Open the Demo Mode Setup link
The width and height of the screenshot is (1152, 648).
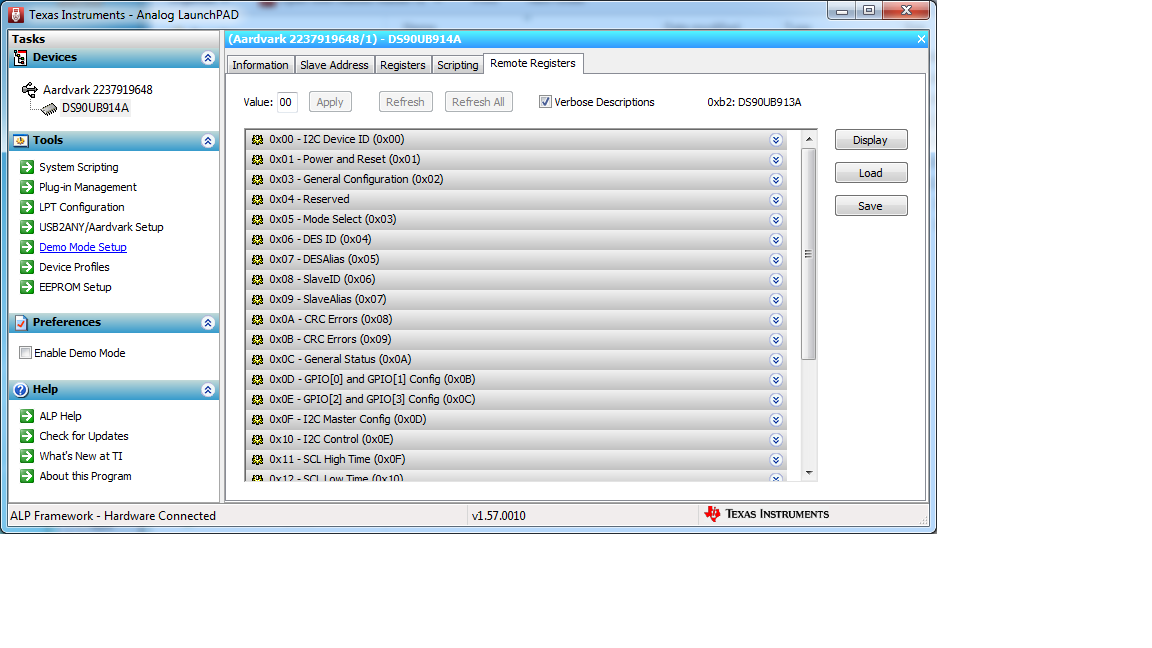(82, 247)
